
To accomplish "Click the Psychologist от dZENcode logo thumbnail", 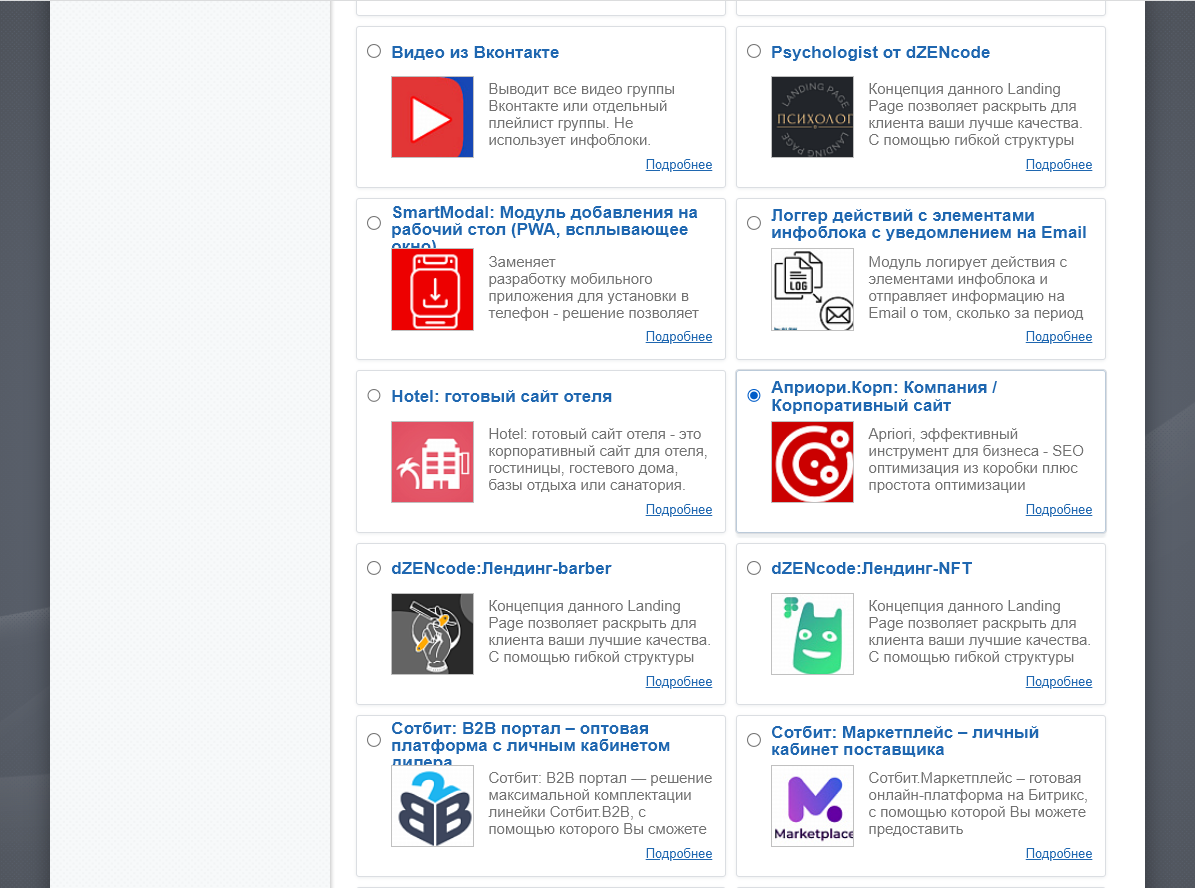I will [x=812, y=117].
